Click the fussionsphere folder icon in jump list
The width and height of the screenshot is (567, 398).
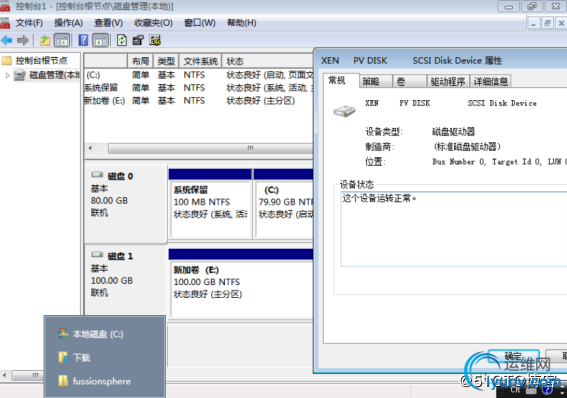pyautogui.click(x=63, y=381)
